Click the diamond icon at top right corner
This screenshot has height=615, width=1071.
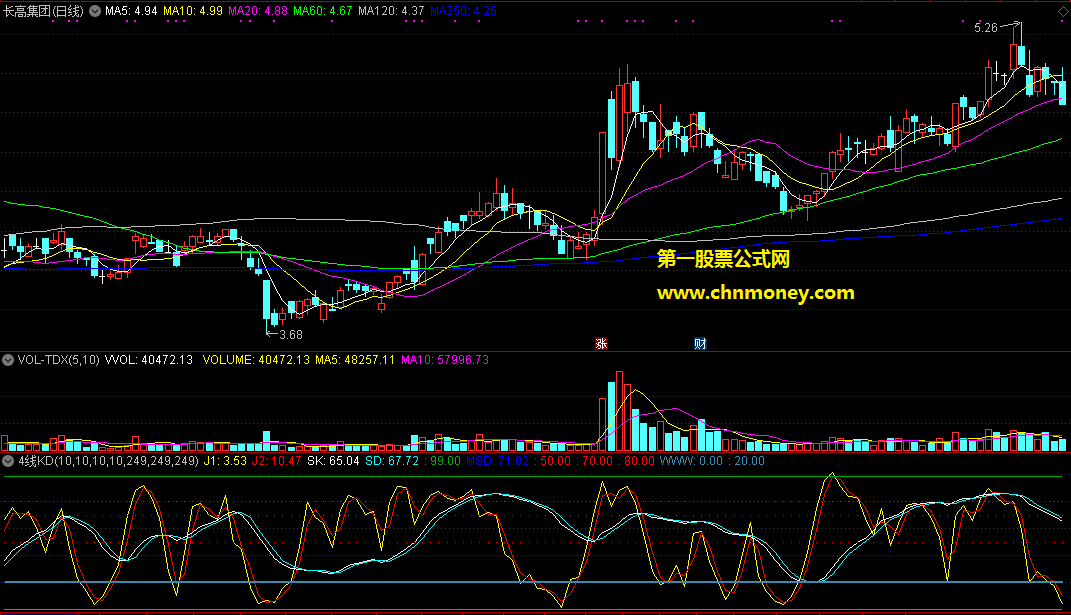[1063, 12]
